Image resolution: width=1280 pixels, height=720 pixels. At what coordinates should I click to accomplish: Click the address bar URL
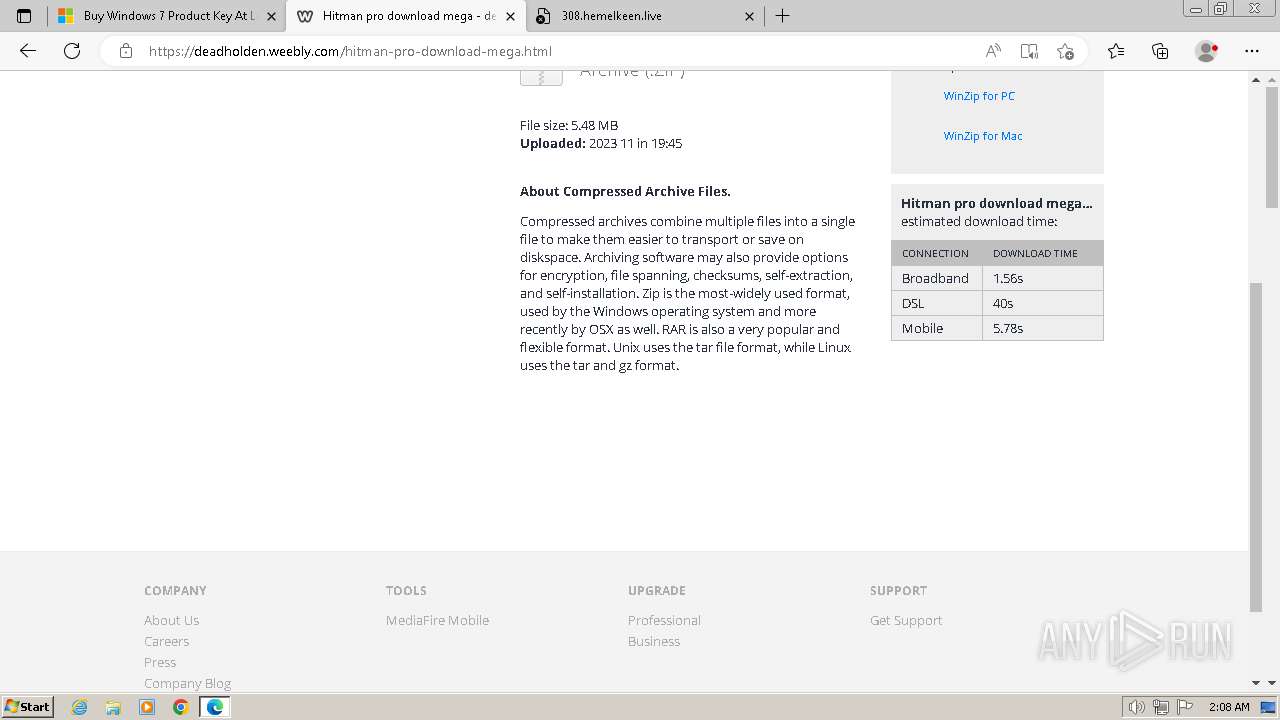[x=350, y=51]
